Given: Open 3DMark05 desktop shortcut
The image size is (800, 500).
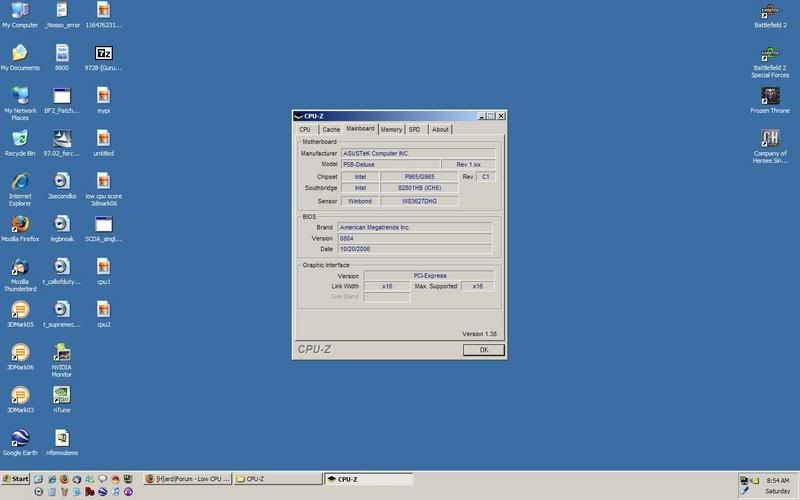Looking at the screenshot, I should pos(20,314).
